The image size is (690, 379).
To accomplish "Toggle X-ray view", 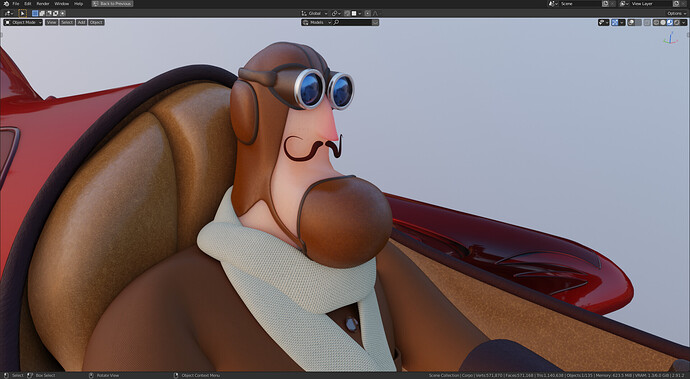I will 647,22.
